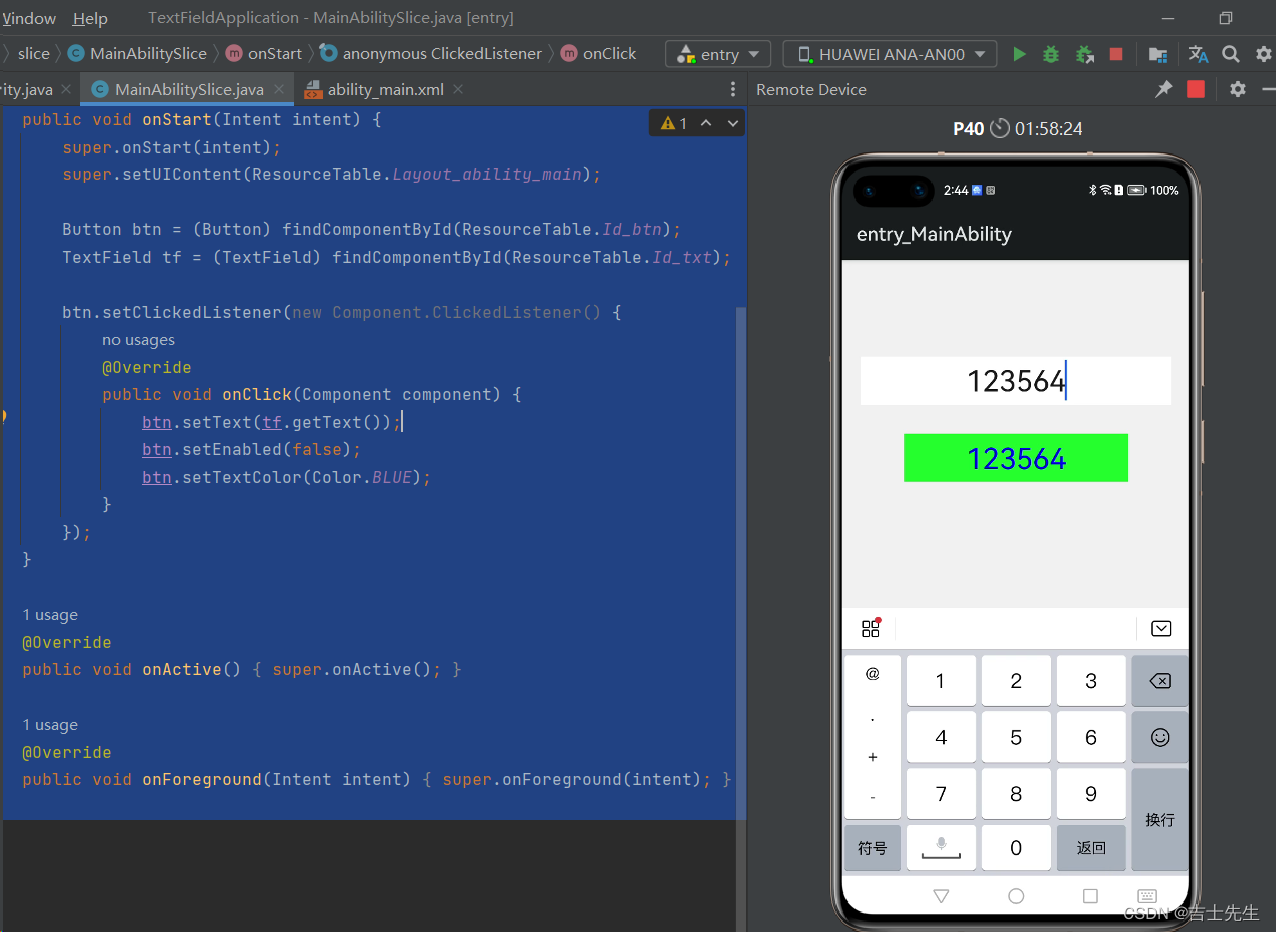Tap the + symbol key on keypad
The height and width of the screenshot is (932, 1276).
[x=872, y=757]
